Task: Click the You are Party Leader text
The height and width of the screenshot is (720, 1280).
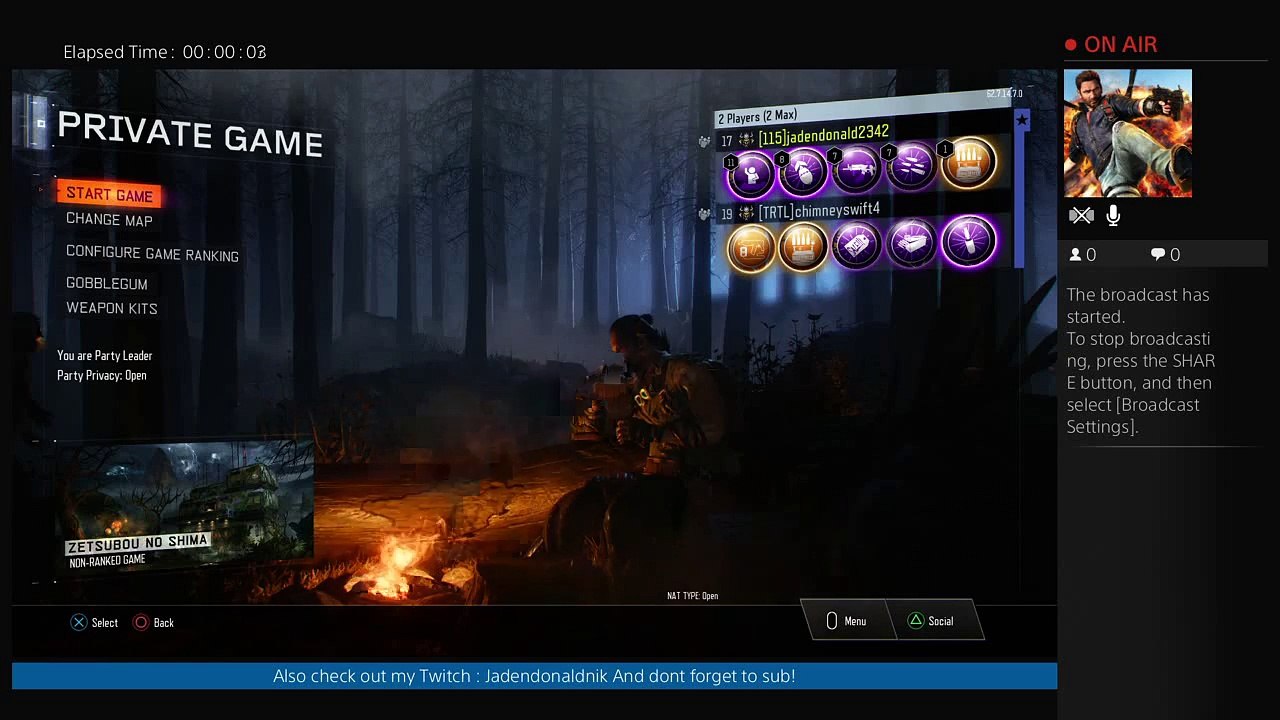Action: (105, 356)
